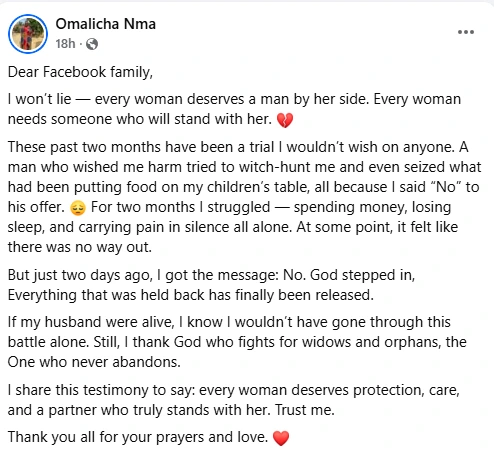Click the words "Trust me." in the post
The image size is (494, 454).
point(305,410)
